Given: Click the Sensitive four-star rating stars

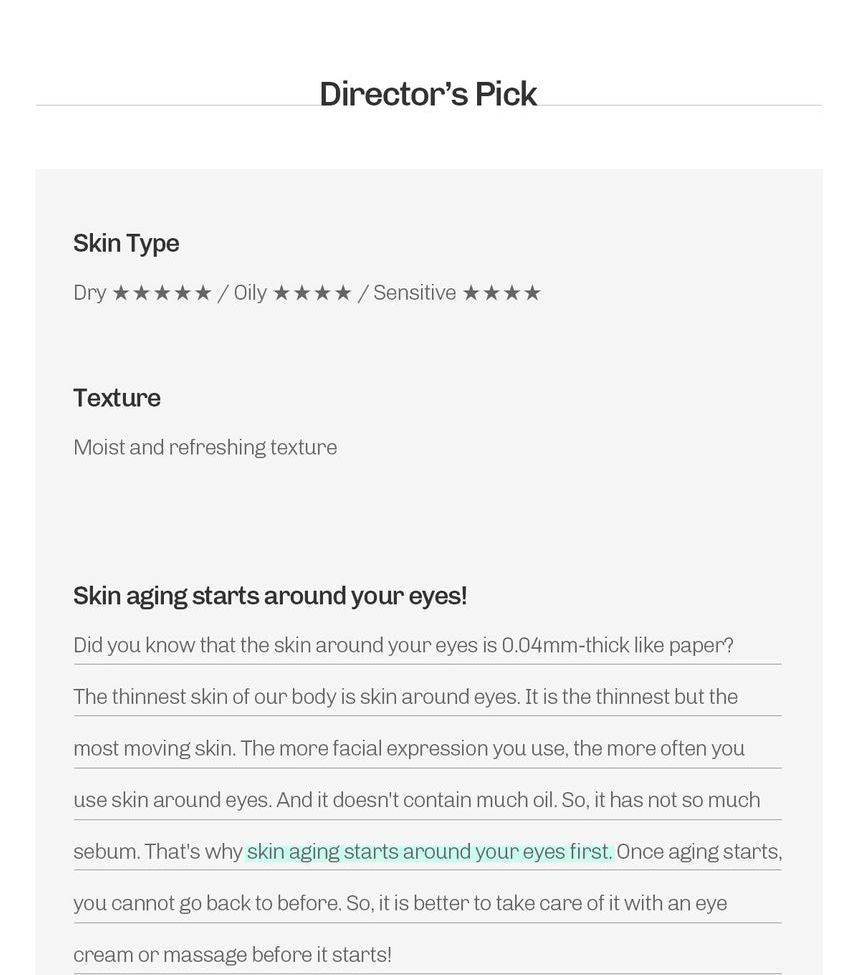Looking at the screenshot, I should coord(501,293).
